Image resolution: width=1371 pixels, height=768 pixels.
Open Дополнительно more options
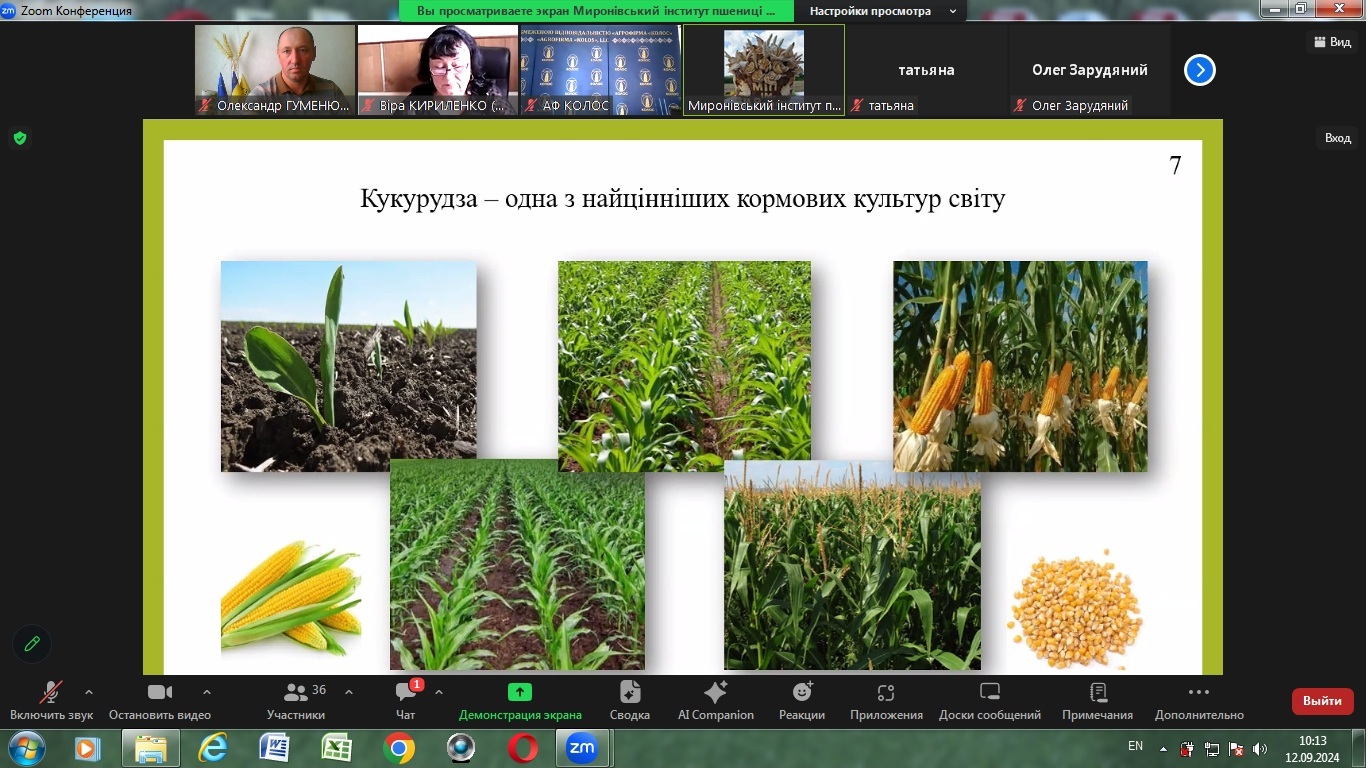(x=1199, y=700)
